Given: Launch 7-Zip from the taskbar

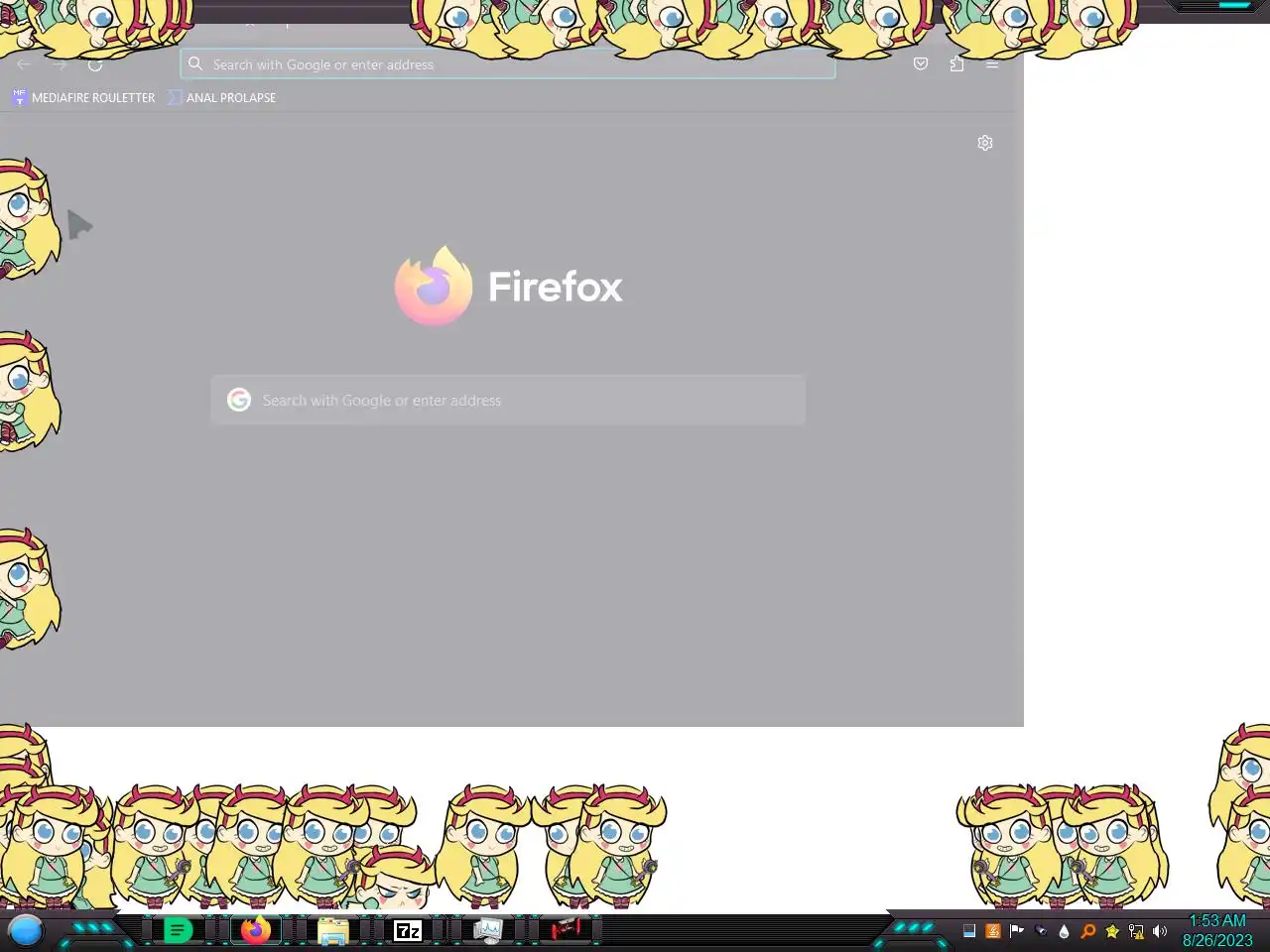Looking at the screenshot, I should point(408,930).
